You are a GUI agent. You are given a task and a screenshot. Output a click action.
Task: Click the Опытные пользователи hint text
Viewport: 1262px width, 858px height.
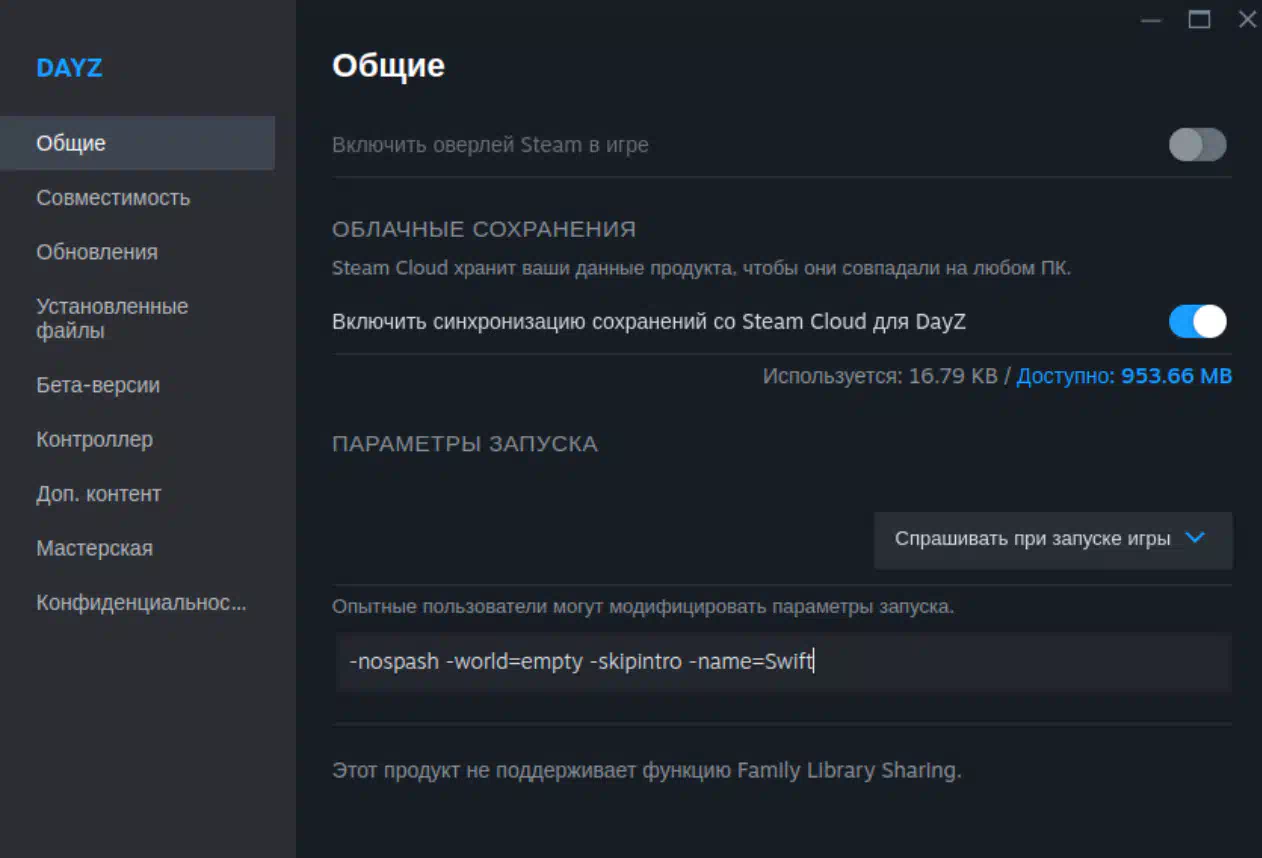click(643, 607)
